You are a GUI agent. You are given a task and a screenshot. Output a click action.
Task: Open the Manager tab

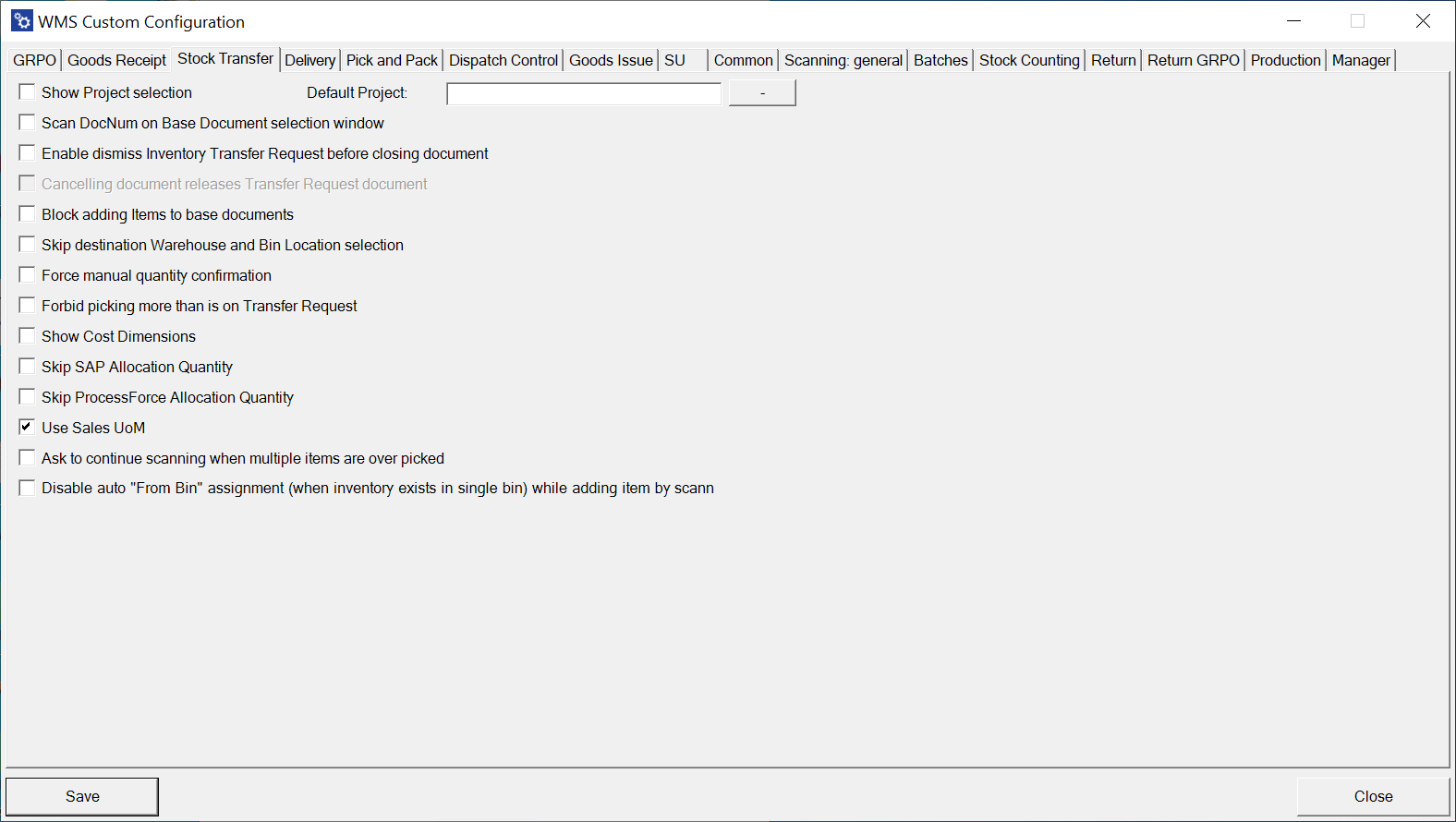click(x=1361, y=60)
